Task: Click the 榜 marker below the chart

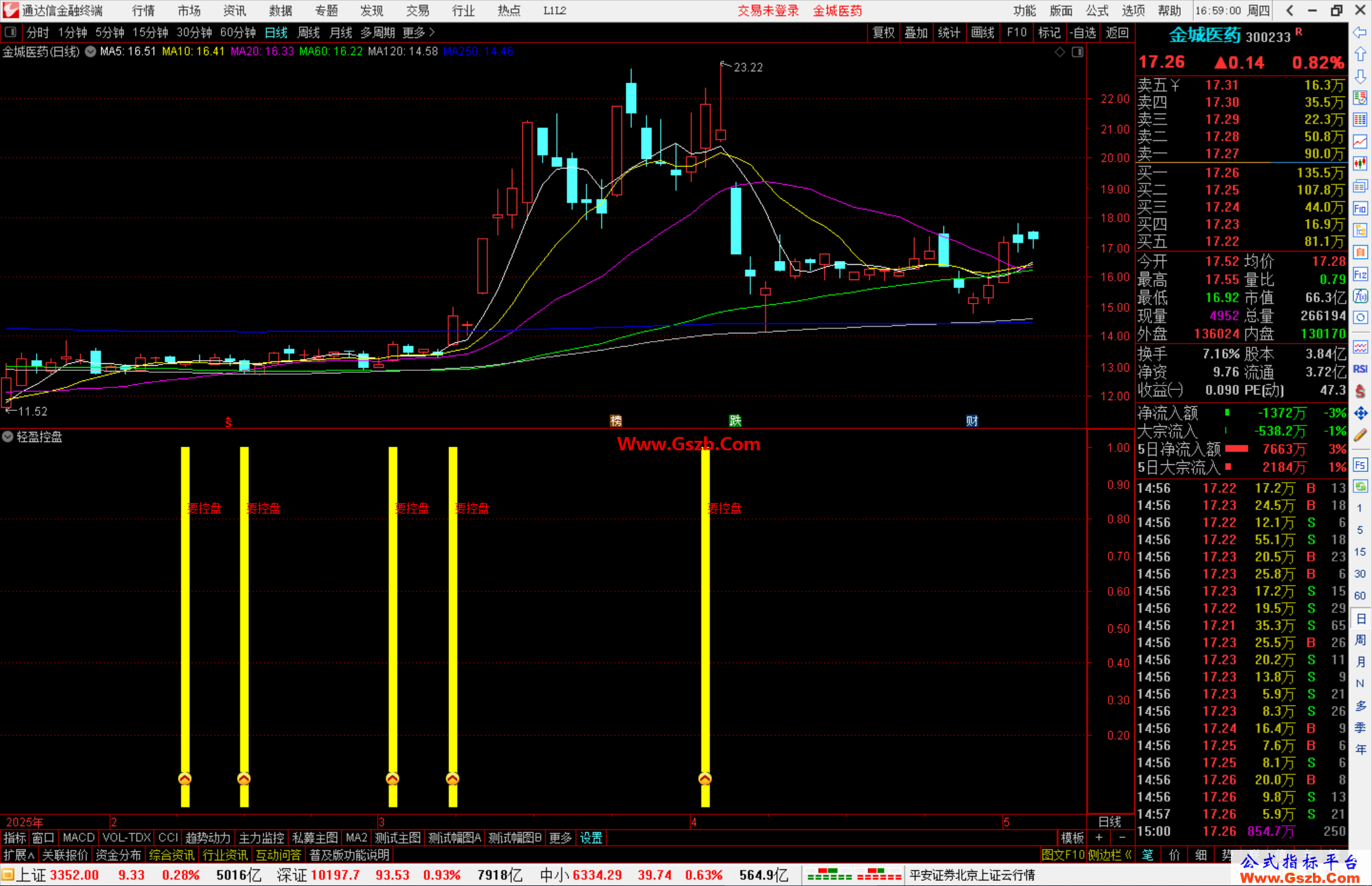Action: coord(615,420)
